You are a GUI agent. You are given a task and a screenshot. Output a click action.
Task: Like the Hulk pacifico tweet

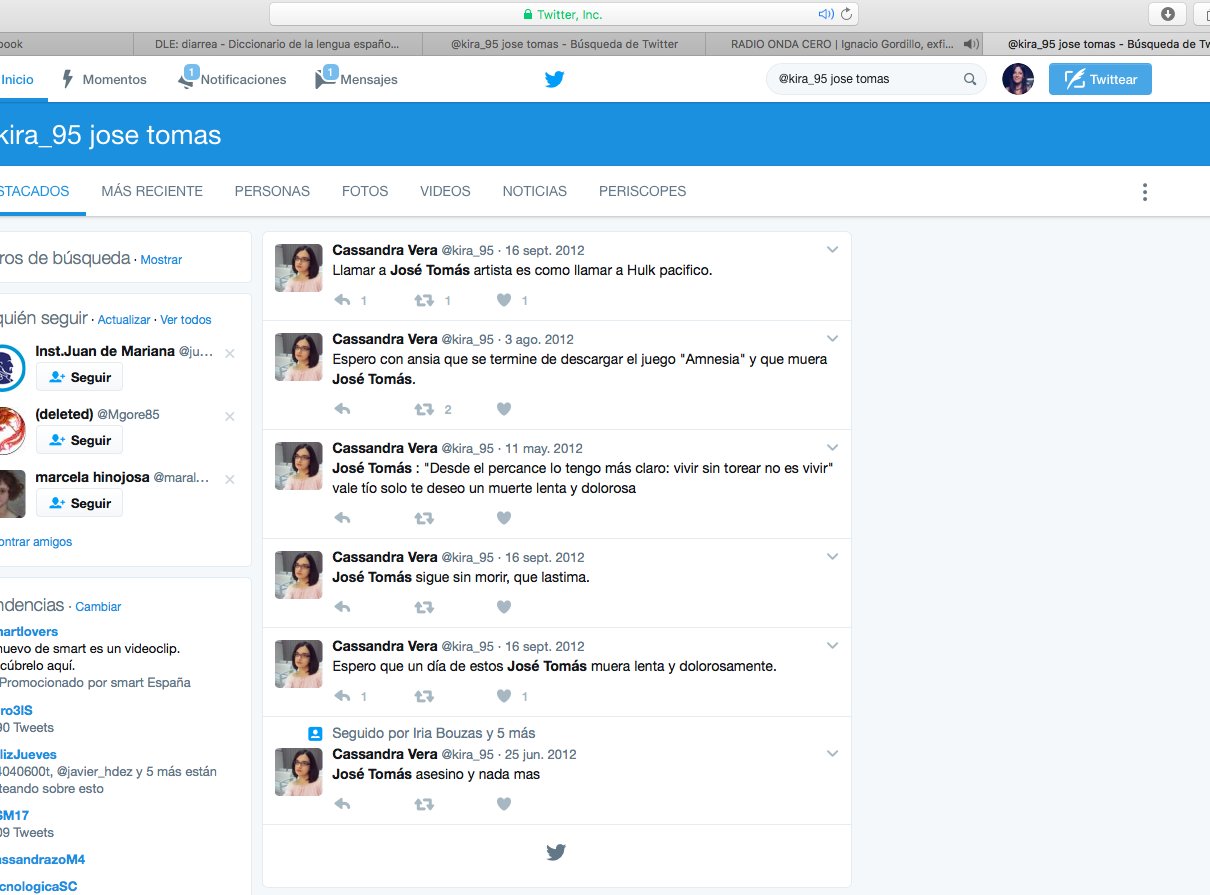point(504,300)
